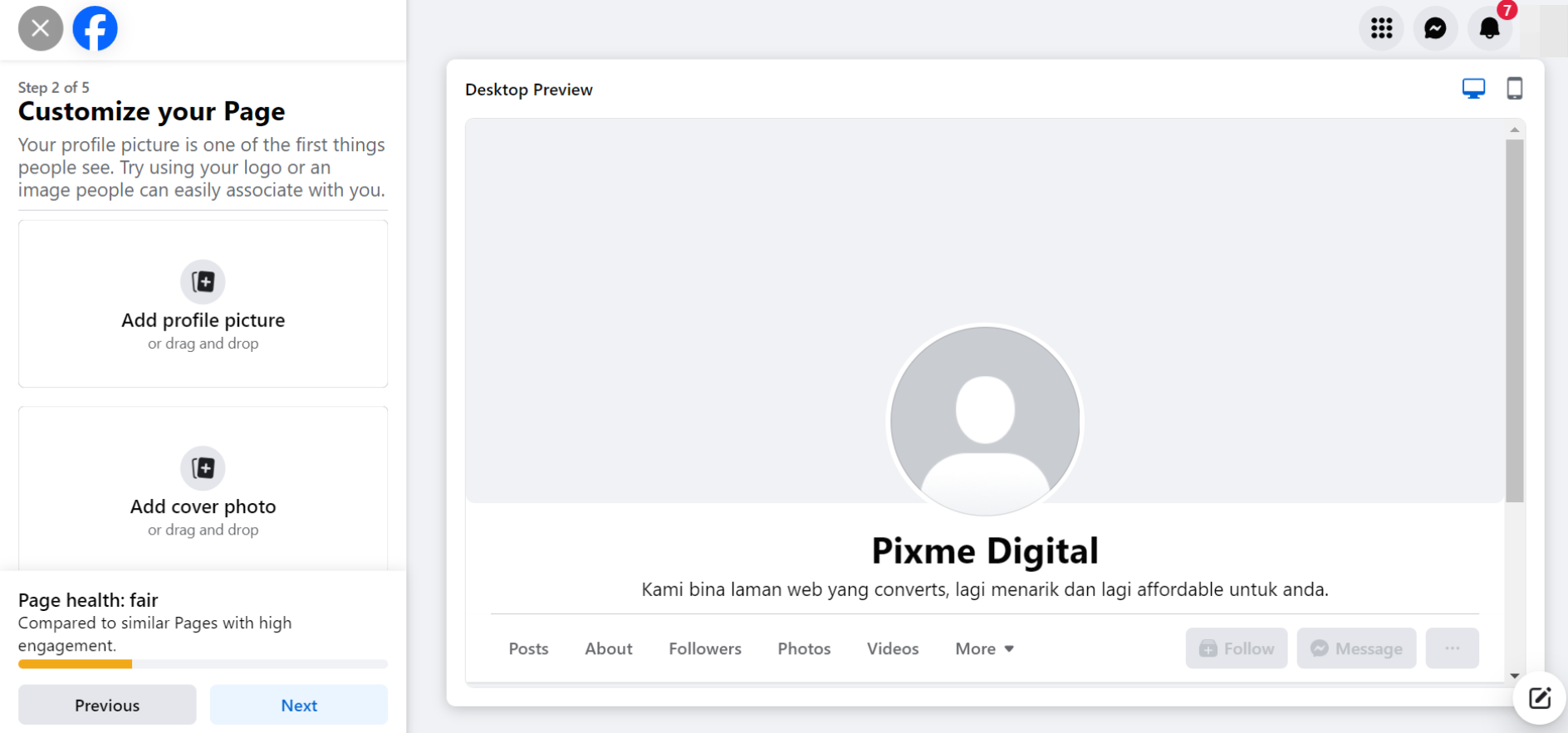Open the apps grid menu icon

click(x=1381, y=29)
